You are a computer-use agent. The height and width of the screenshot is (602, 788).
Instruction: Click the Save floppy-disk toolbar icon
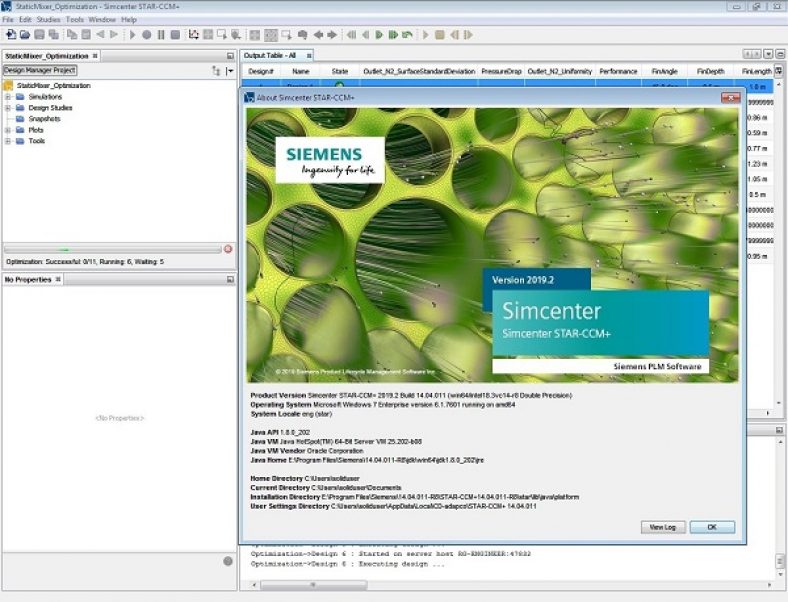(x=39, y=35)
